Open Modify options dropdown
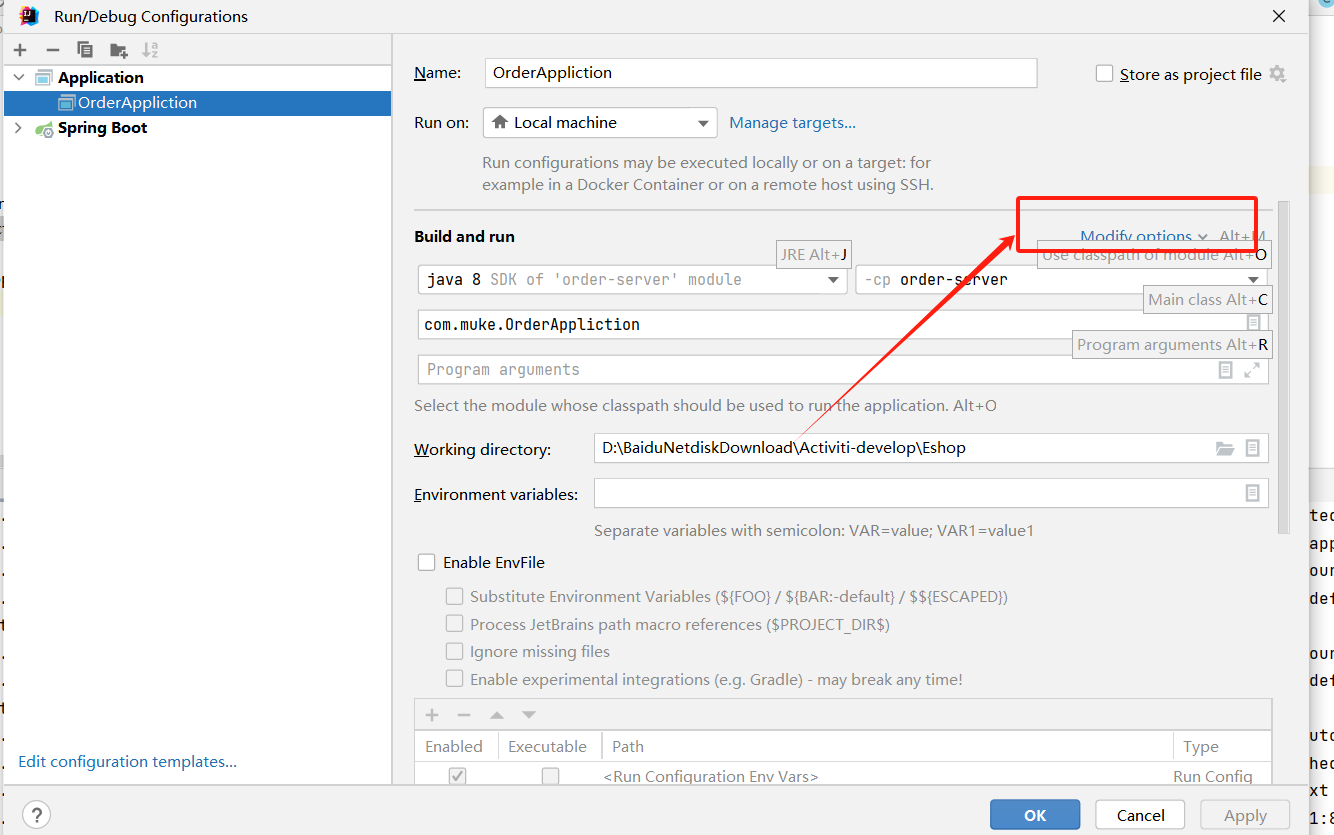Screen dimensions: 1334x835 (1144, 236)
